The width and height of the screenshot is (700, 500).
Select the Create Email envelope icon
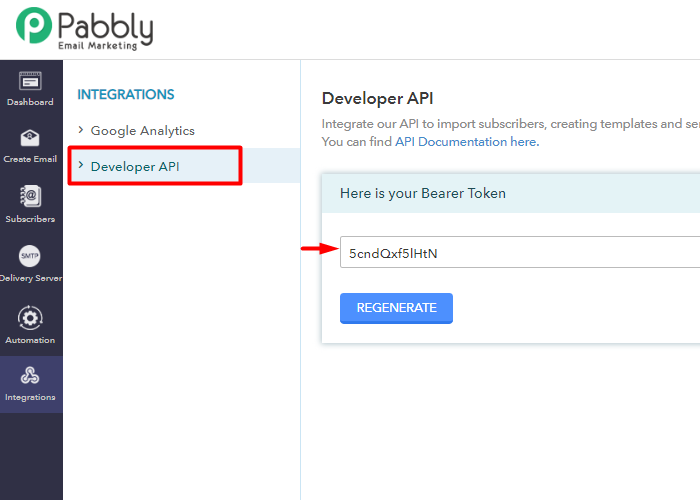(30, 138)
